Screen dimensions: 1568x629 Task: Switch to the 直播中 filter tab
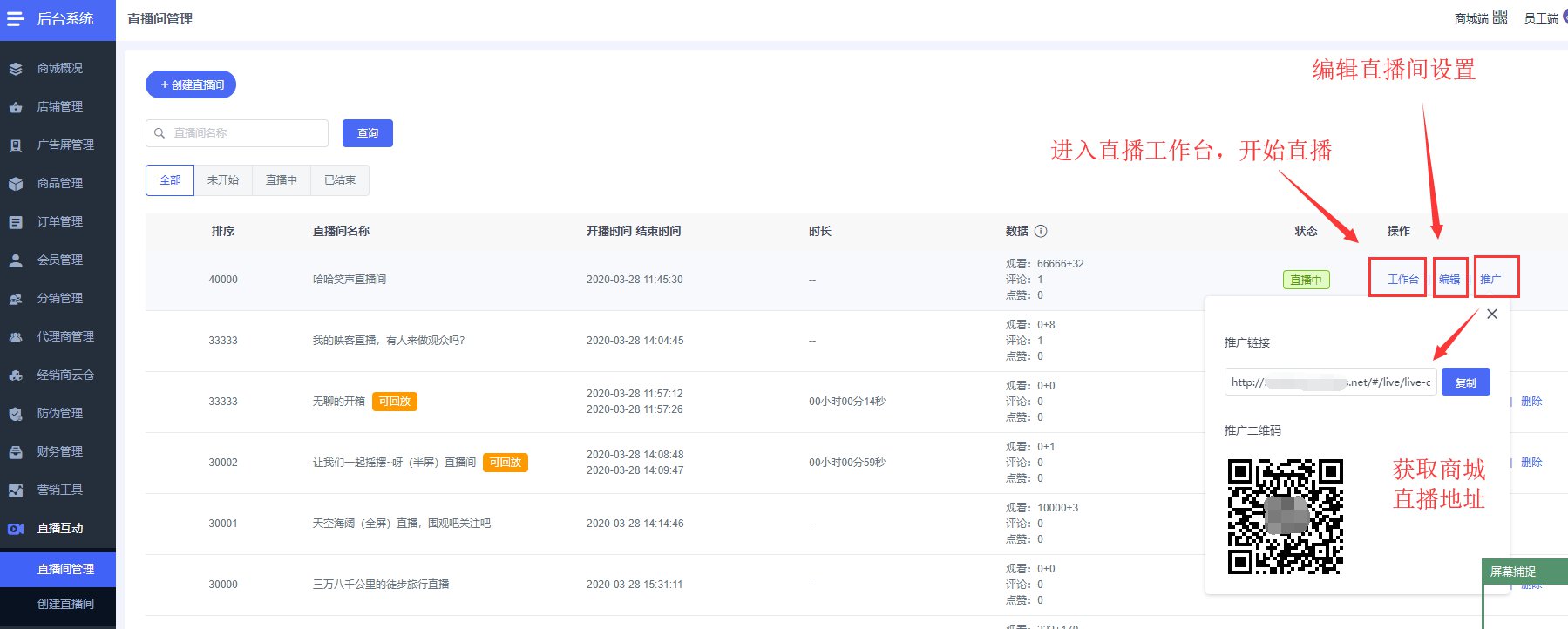282,180
